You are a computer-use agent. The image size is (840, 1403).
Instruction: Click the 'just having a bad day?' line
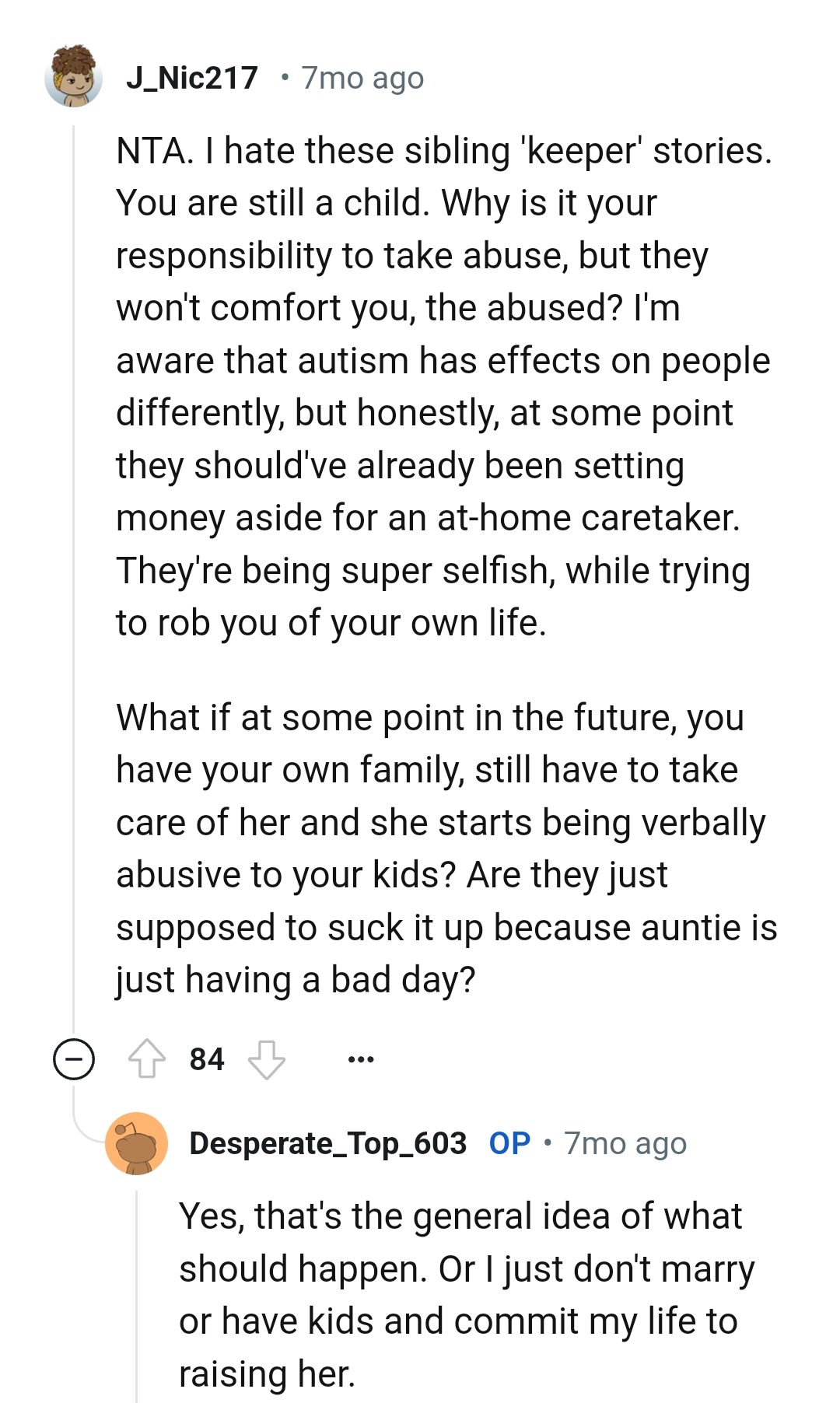tap(296, 980)
